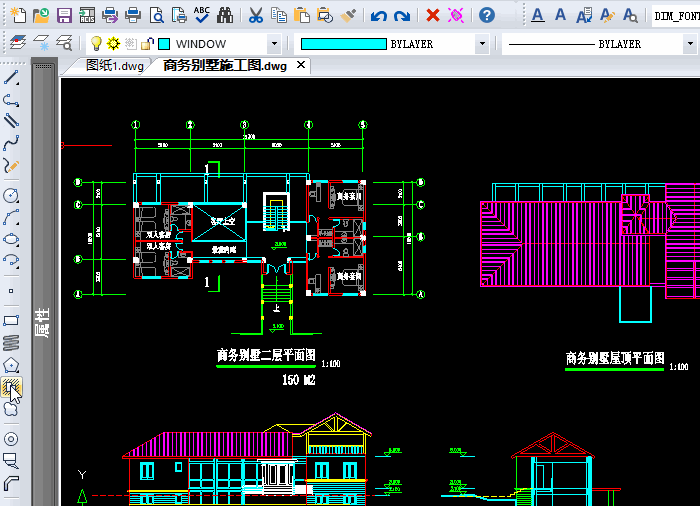Image resolution: width=700 pixels, height=506 pixels.
Task: Select the Ellipse drawing tool
Action: point(11,239)
